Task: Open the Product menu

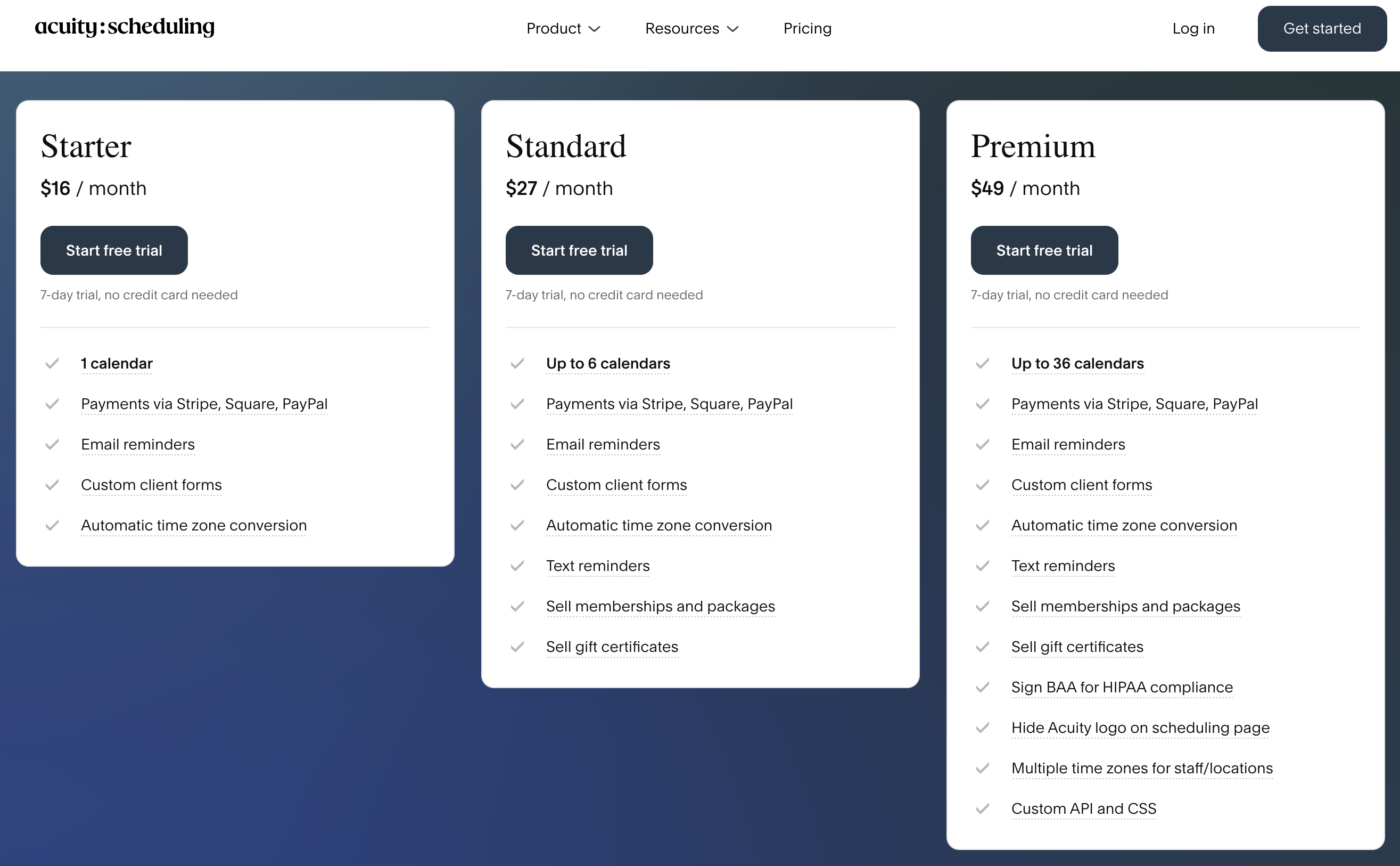Action: 554,29
